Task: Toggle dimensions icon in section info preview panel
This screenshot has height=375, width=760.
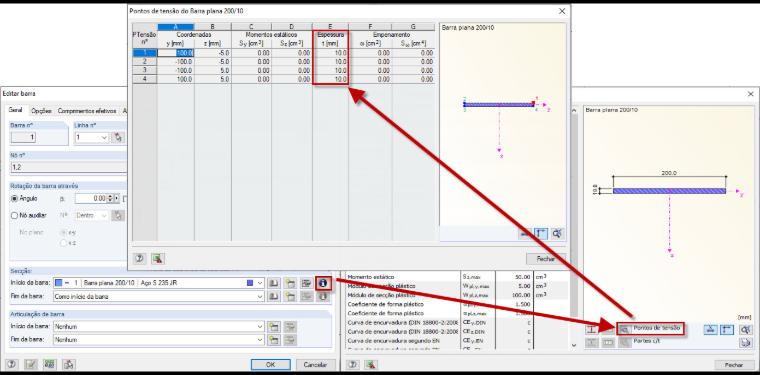Action: tap(710, 329)
